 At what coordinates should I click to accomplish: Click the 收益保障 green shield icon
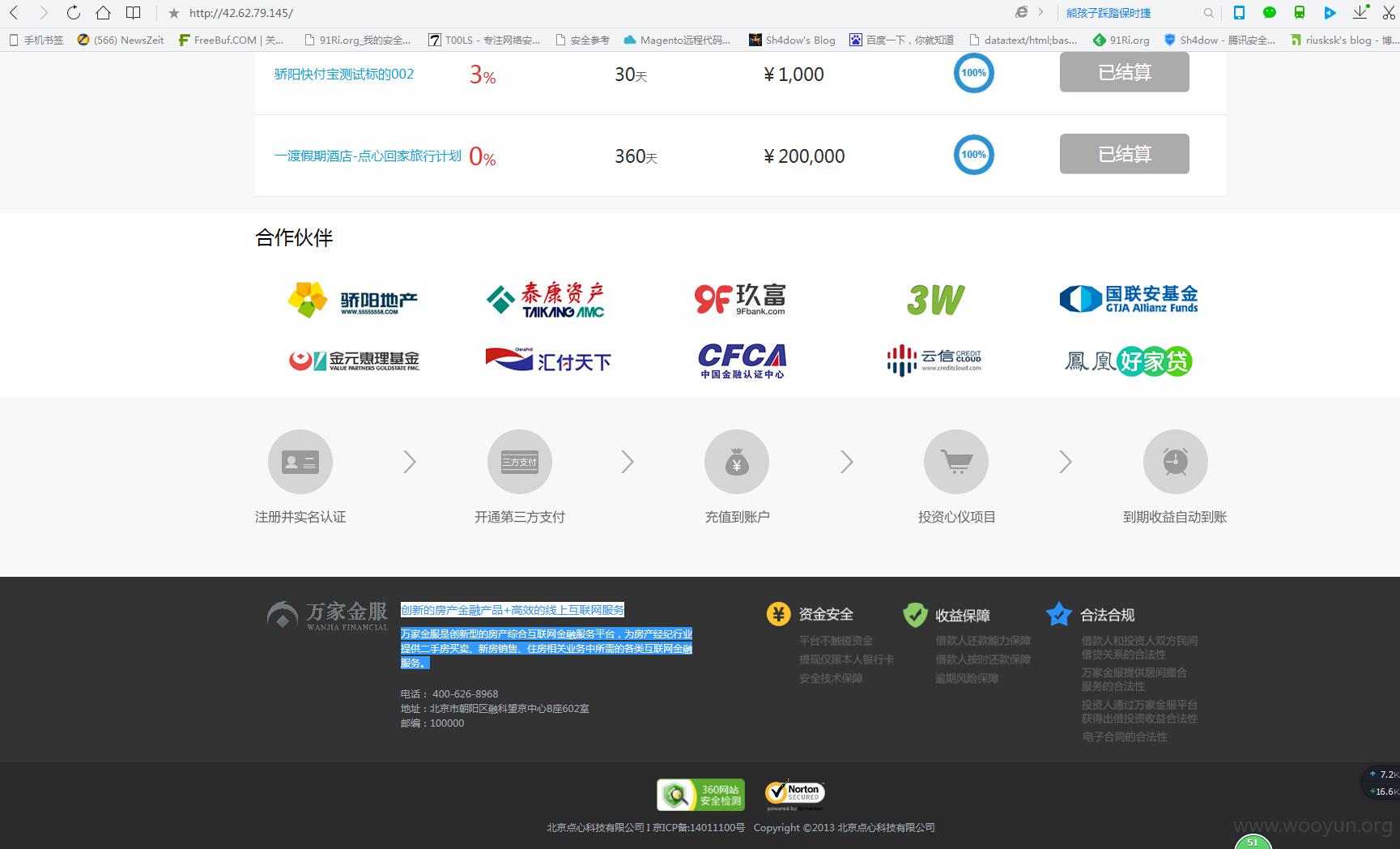(x=915, y=615)
